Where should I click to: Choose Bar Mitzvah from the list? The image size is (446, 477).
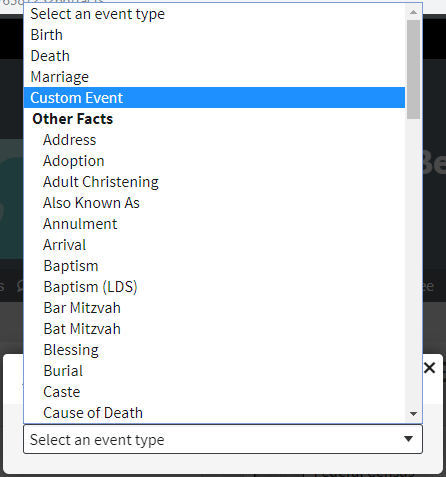point(214,308)
